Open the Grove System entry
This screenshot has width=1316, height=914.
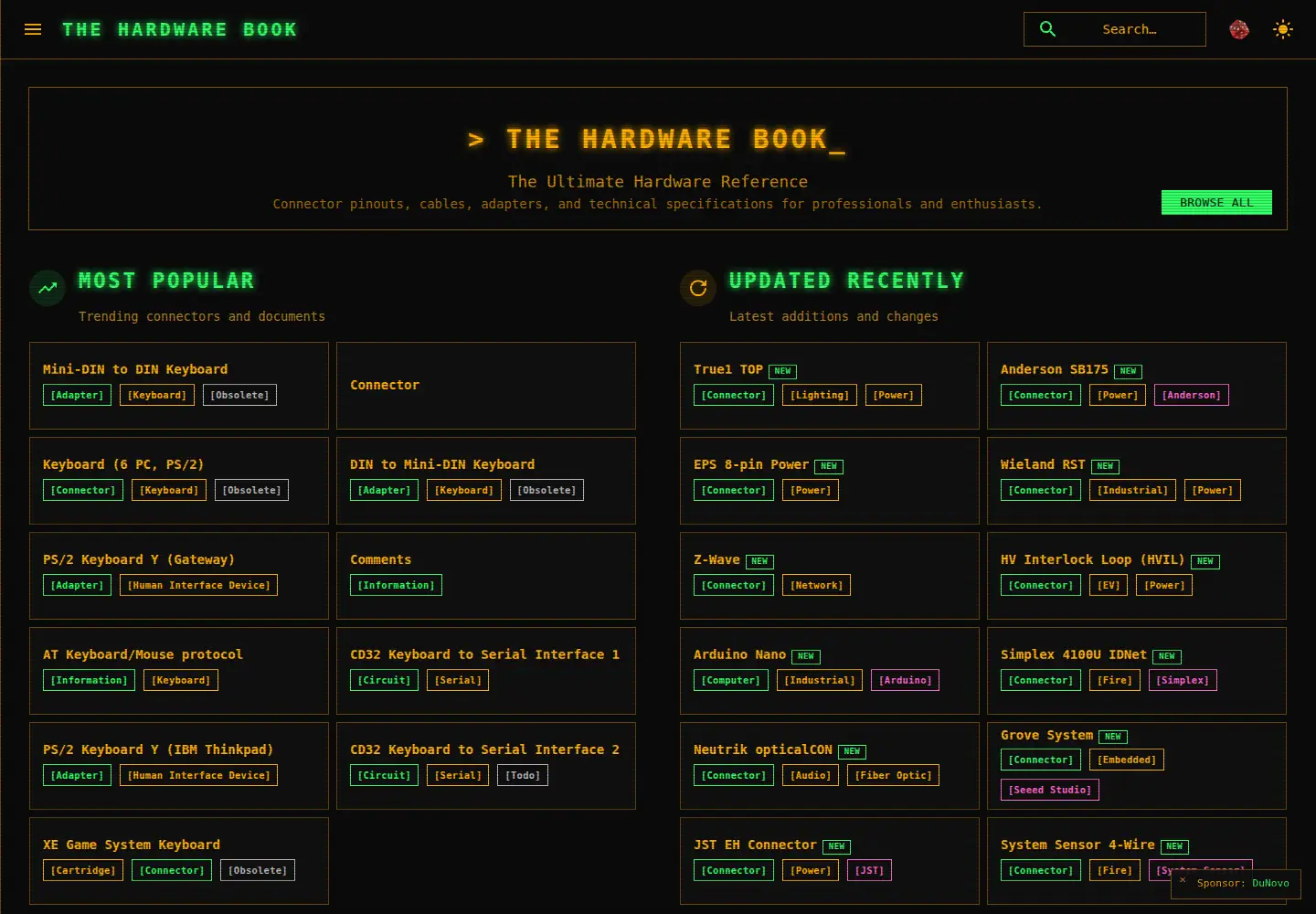tap(1137, 766)
